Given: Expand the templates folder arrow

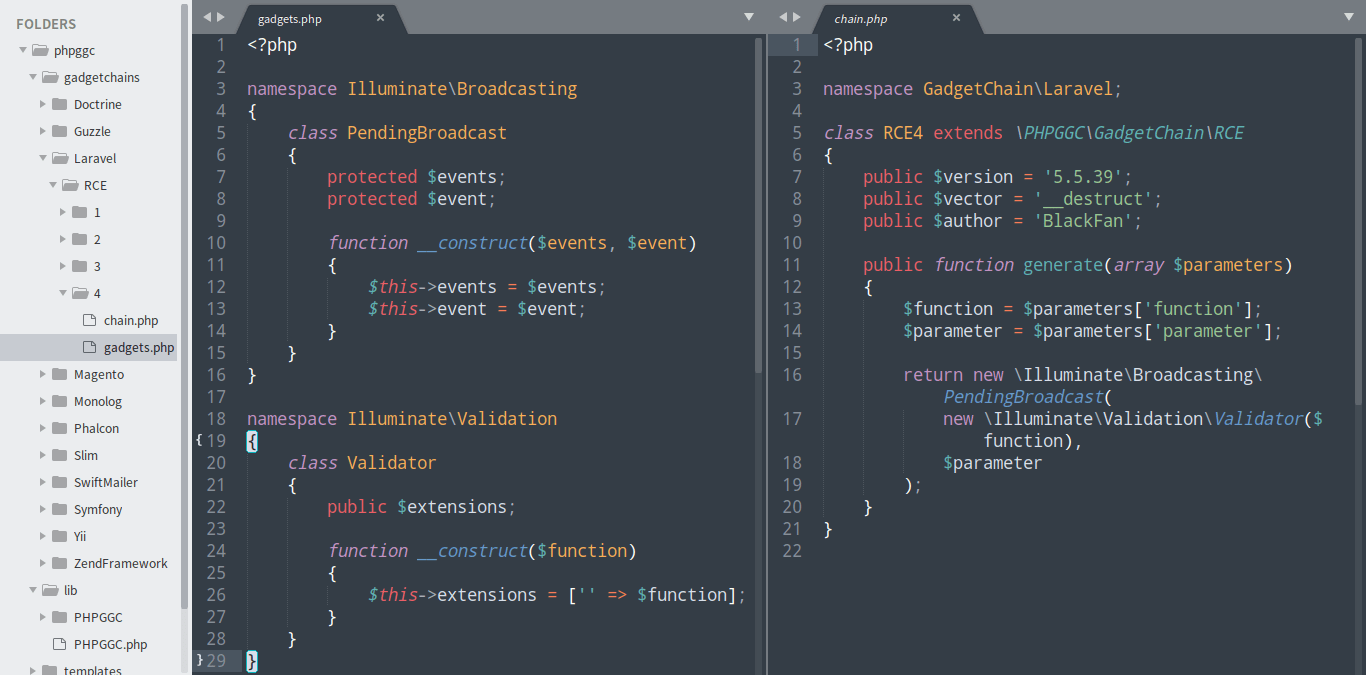Looking at the screenshot, I should click(x=33, y=671).
